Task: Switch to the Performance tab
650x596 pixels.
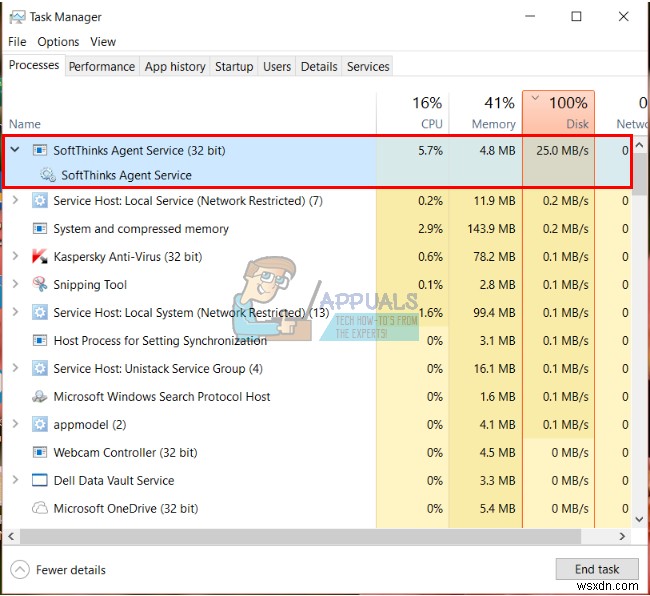Action: pyautogui.click(x=102, y=66)
